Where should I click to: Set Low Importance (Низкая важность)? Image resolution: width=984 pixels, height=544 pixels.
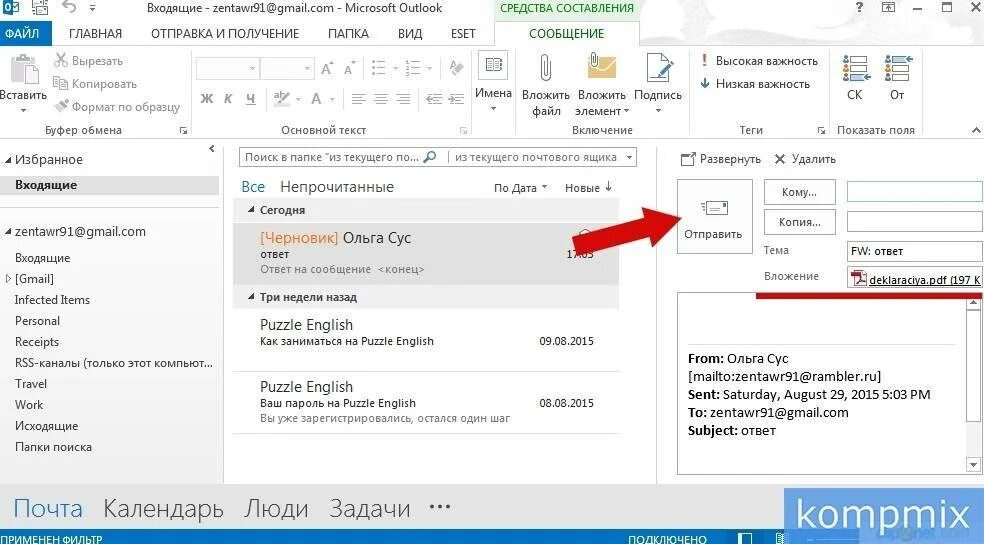pyautogui.click(x=755, y=83)
